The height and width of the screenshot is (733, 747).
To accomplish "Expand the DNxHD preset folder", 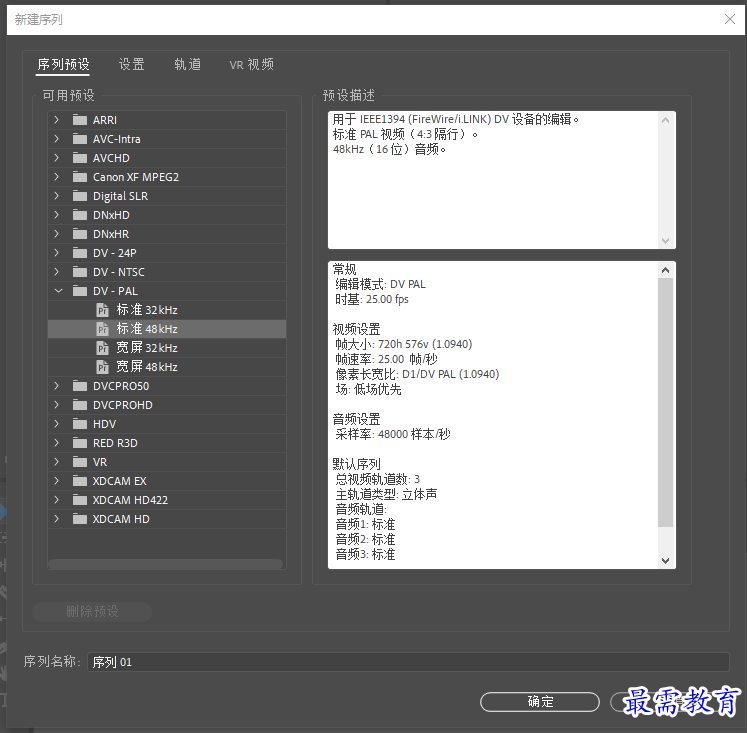I will (57, 215).
